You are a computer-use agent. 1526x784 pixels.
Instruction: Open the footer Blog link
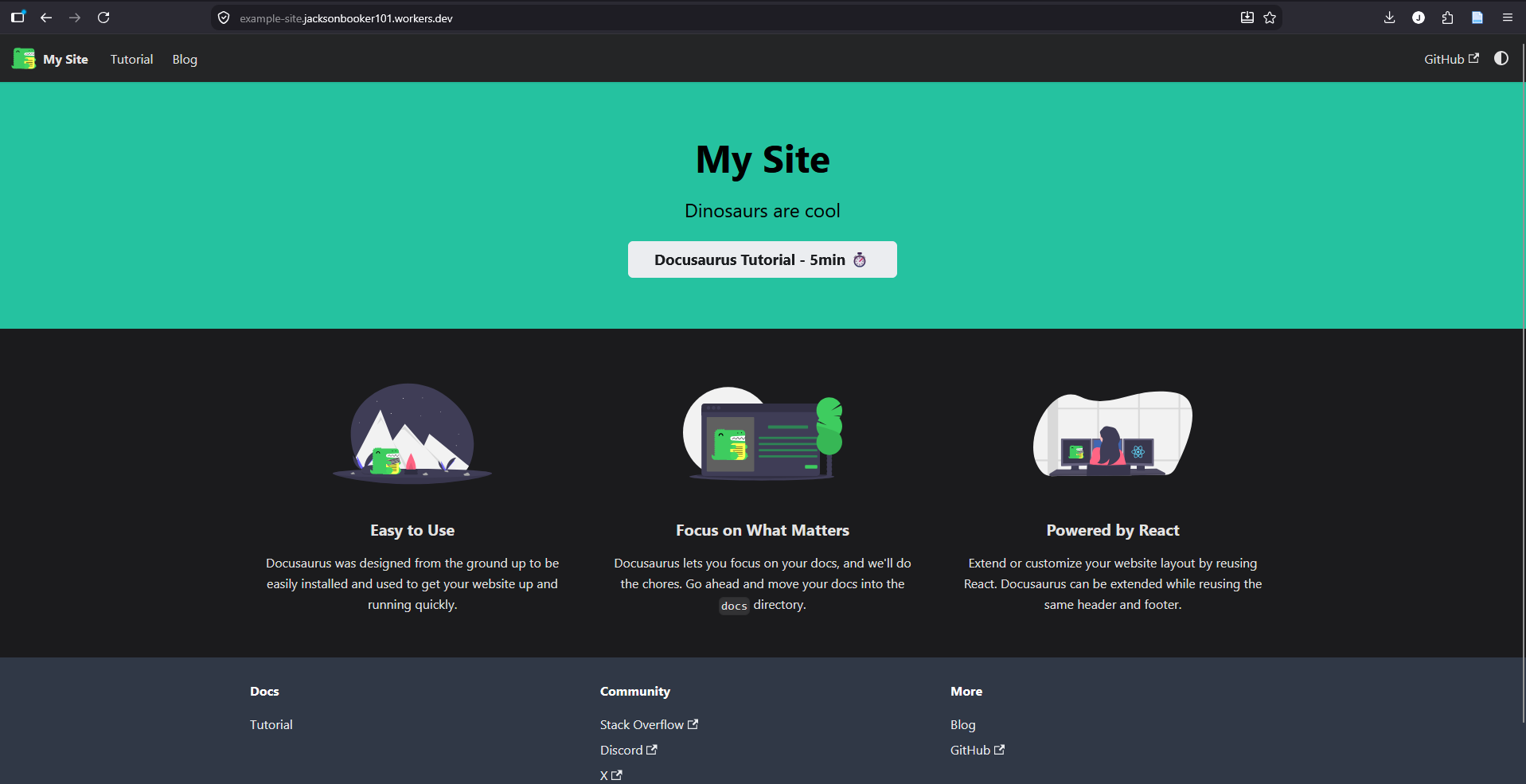[x=963, y=724]
